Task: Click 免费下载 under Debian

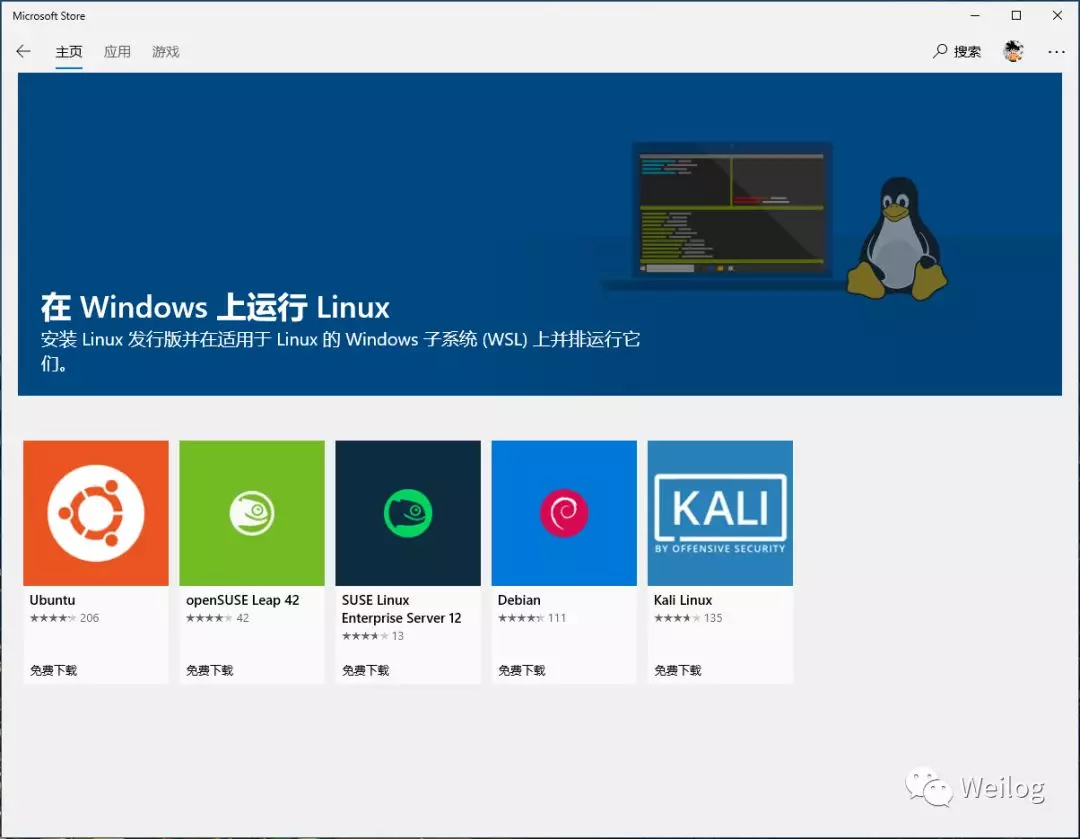Action: pyautogui.click(x=521, y=670)
